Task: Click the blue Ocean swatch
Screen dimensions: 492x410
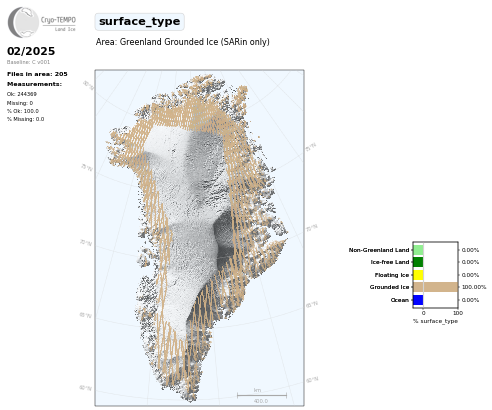Action: point(418,300)
